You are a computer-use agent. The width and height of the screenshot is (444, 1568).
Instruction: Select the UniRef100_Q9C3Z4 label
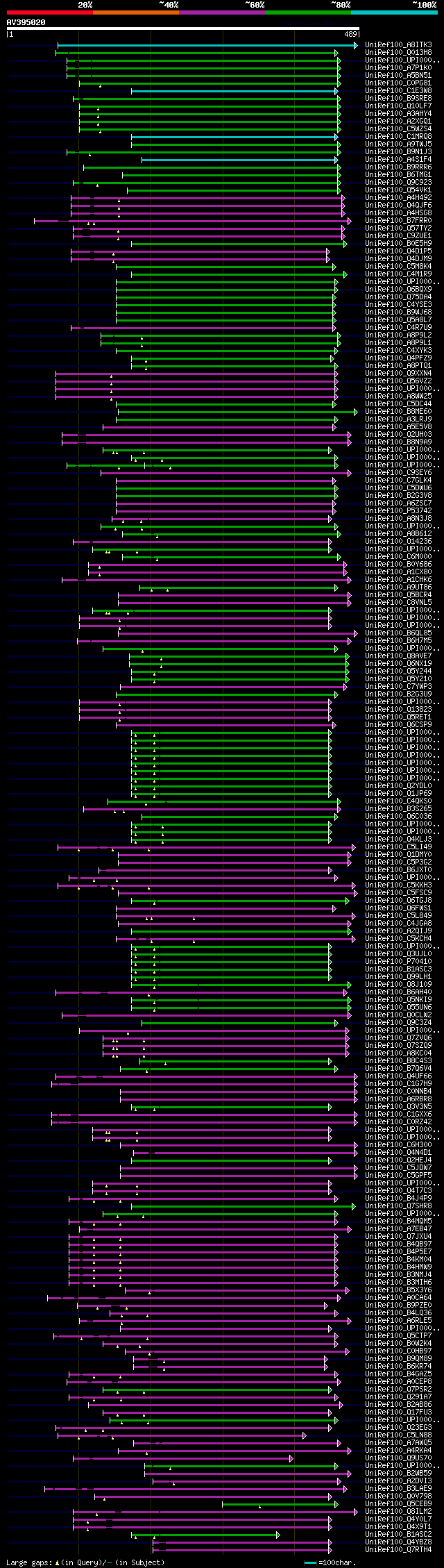click(x=398, y=1023)
